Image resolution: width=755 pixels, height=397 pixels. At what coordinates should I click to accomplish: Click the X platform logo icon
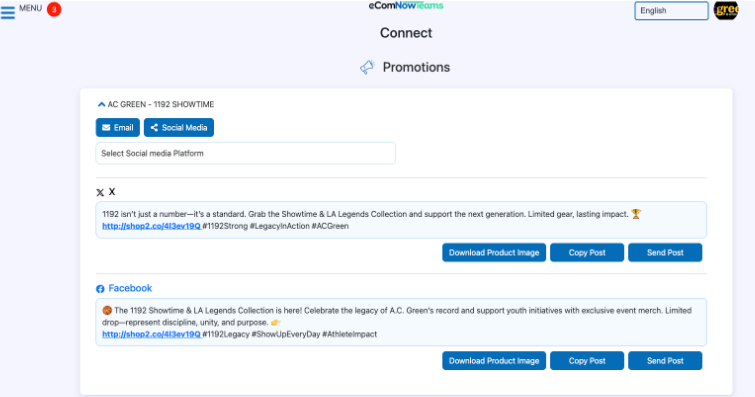pyautogui.click(x=100, y=192)
